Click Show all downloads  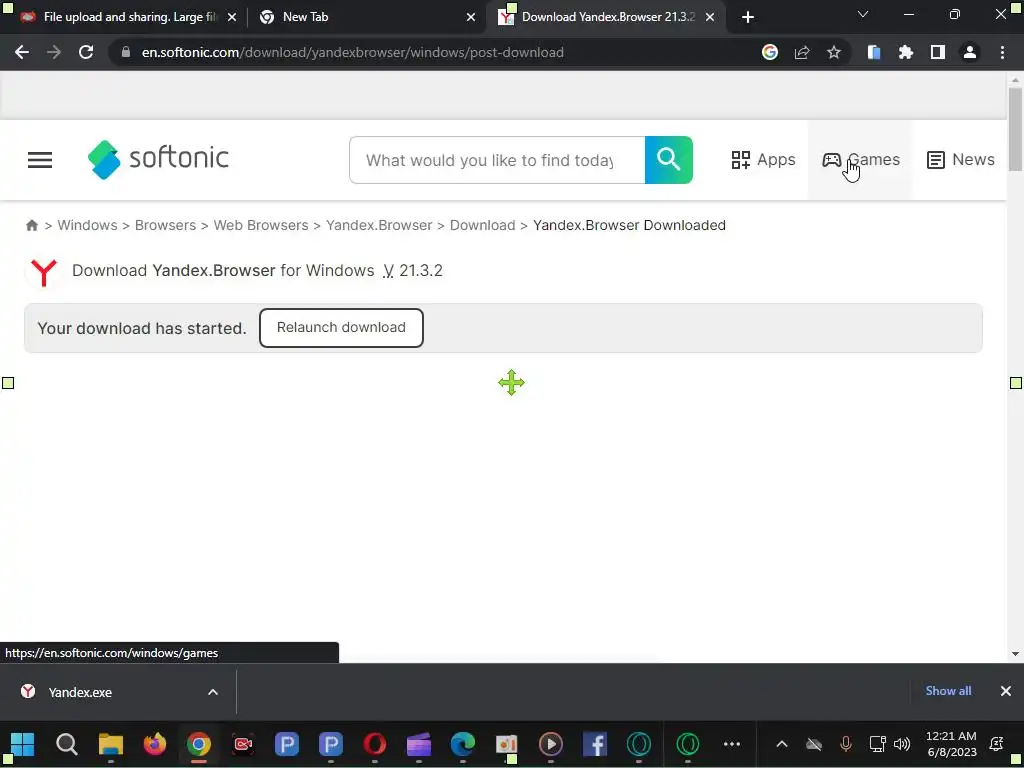(948, 691)
